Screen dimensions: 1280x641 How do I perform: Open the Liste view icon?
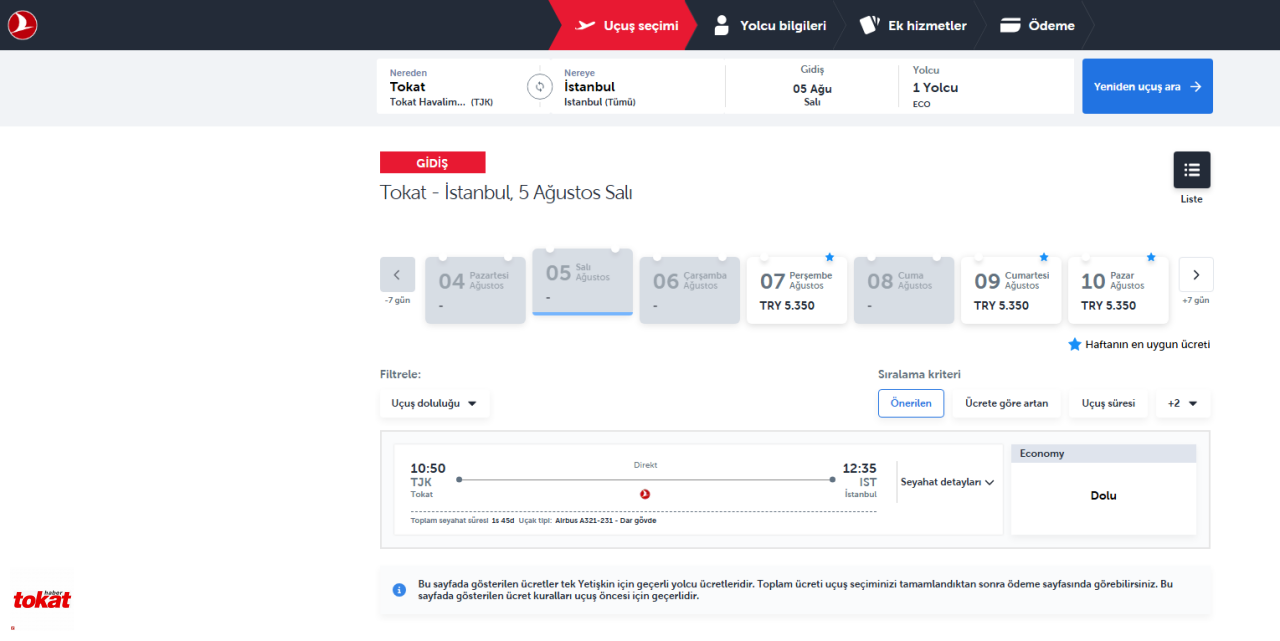click(1192, 170)
